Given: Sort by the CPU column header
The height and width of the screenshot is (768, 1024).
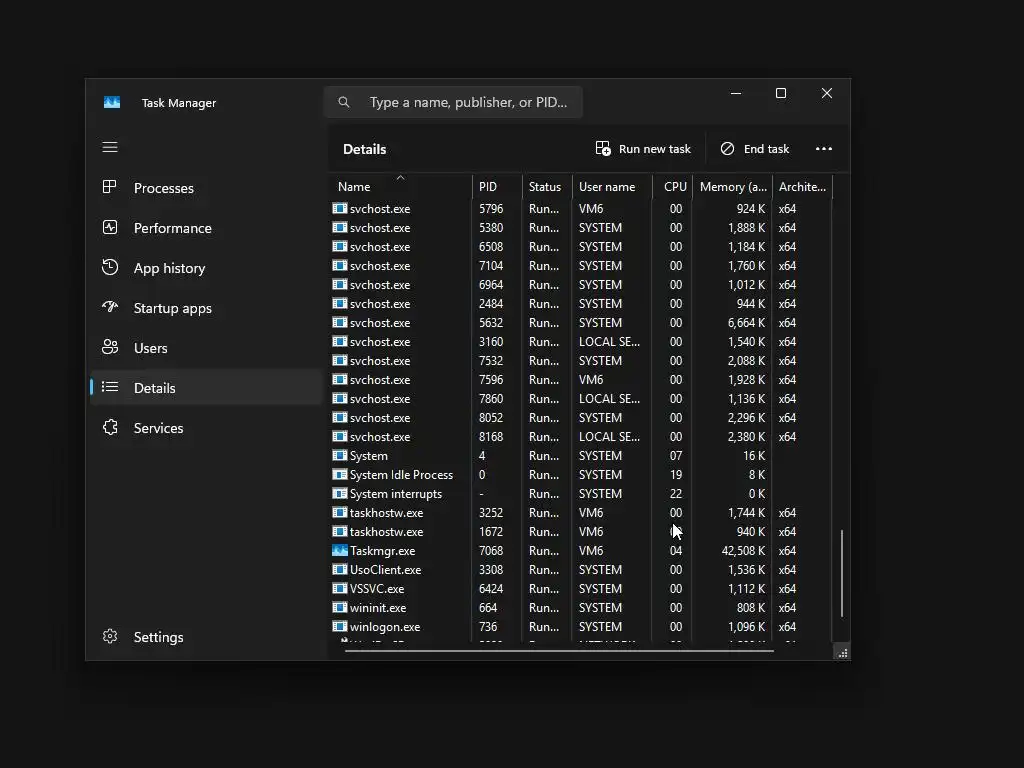Looking at the screenshot, I should [673, 186].
